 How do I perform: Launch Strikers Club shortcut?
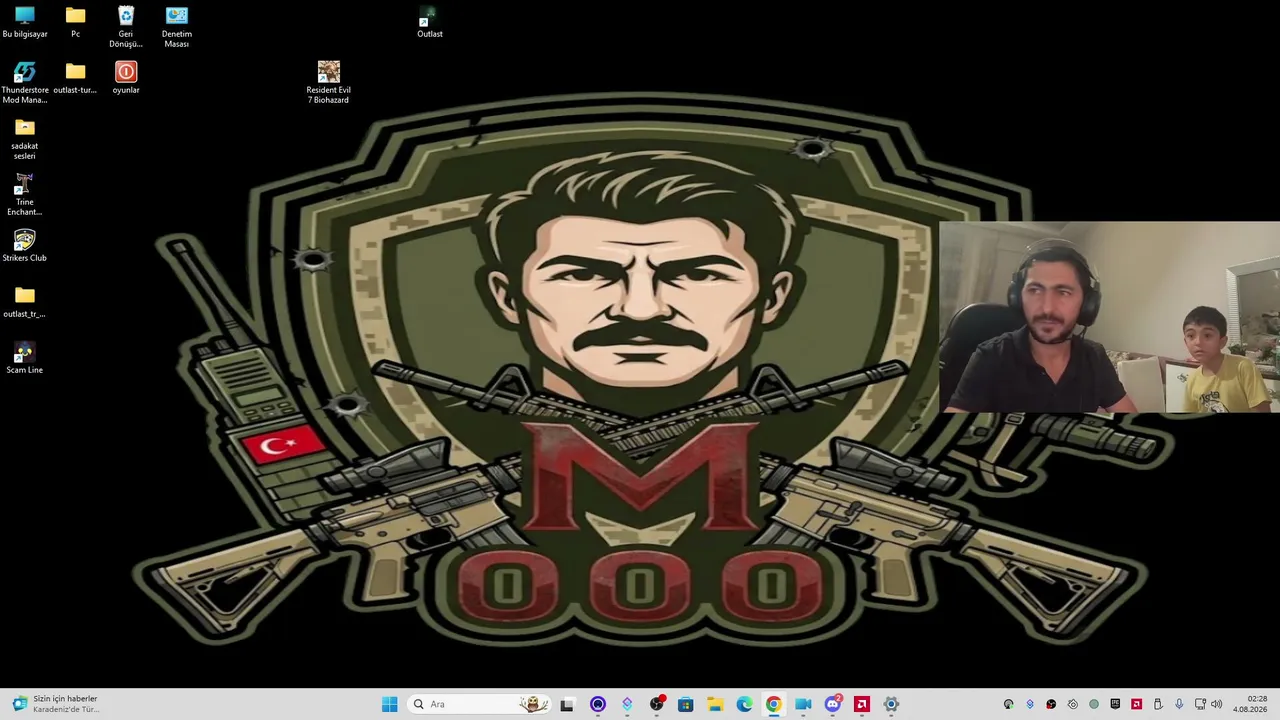[x=25, y=246]
